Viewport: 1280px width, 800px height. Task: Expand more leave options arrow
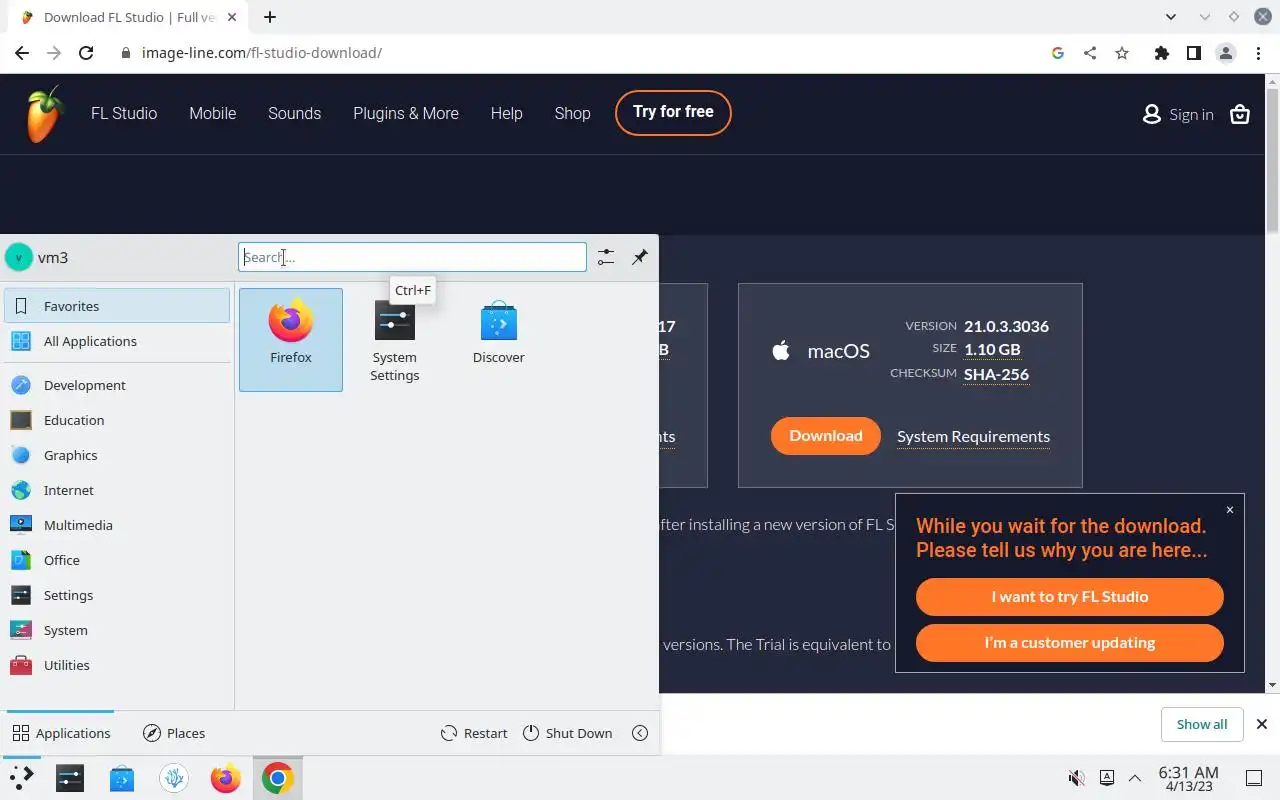[640, 733]
